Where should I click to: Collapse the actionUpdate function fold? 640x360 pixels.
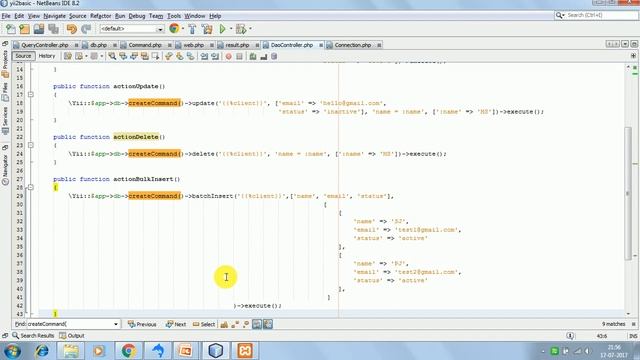[x=31, y=95]
